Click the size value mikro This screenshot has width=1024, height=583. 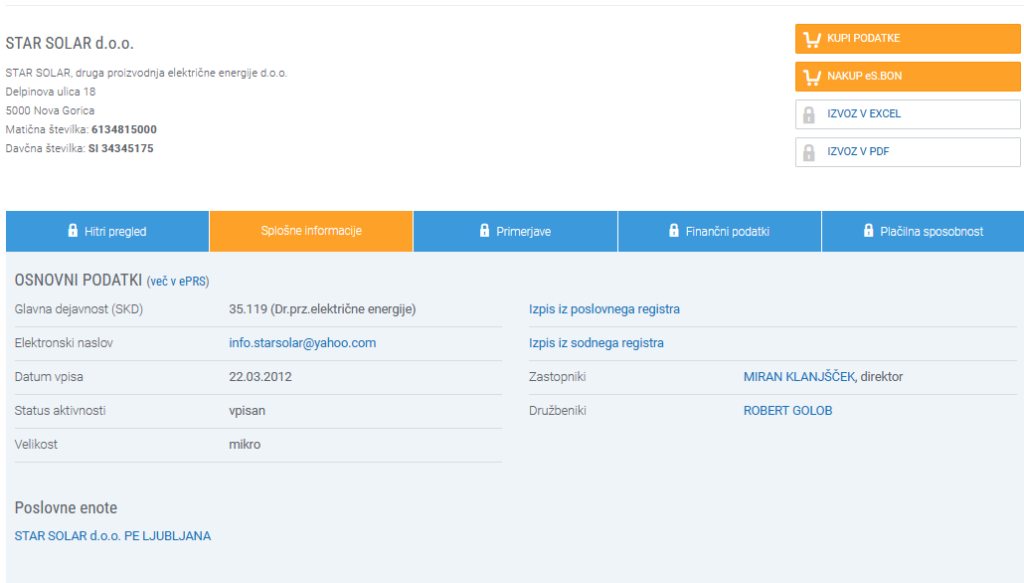(x=244, y=445)
